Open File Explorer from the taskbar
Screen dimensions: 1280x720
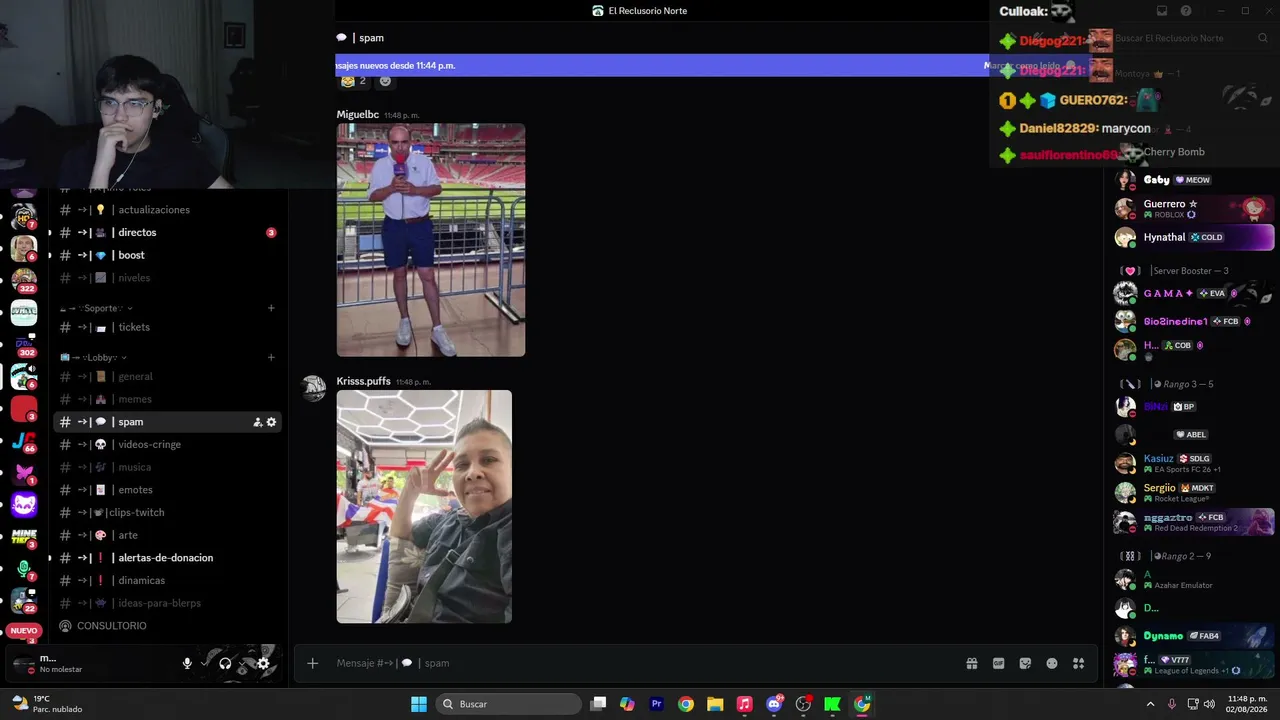click(x=715, y=704)
